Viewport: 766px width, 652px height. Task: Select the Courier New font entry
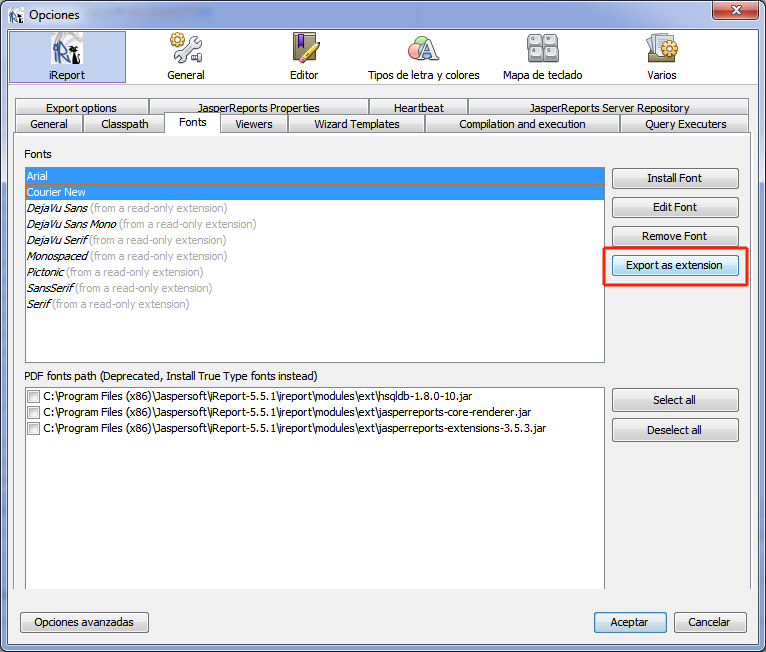click(315, 192)
